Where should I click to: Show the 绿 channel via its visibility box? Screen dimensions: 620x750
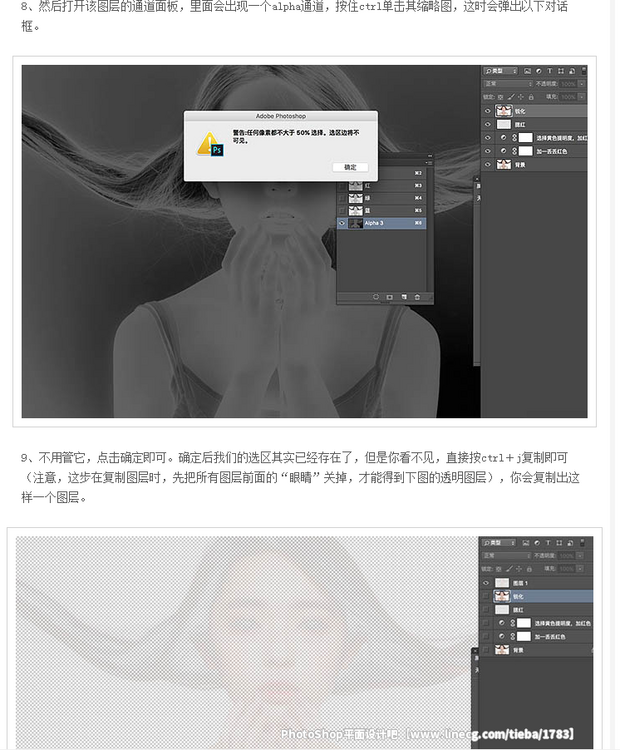click(x=342, y=198)
